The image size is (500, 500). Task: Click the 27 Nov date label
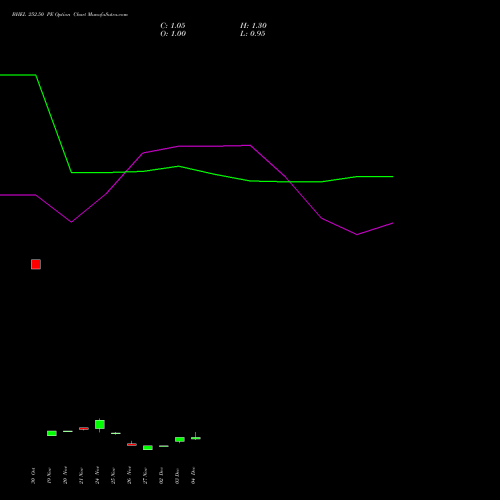click(145, 476)
